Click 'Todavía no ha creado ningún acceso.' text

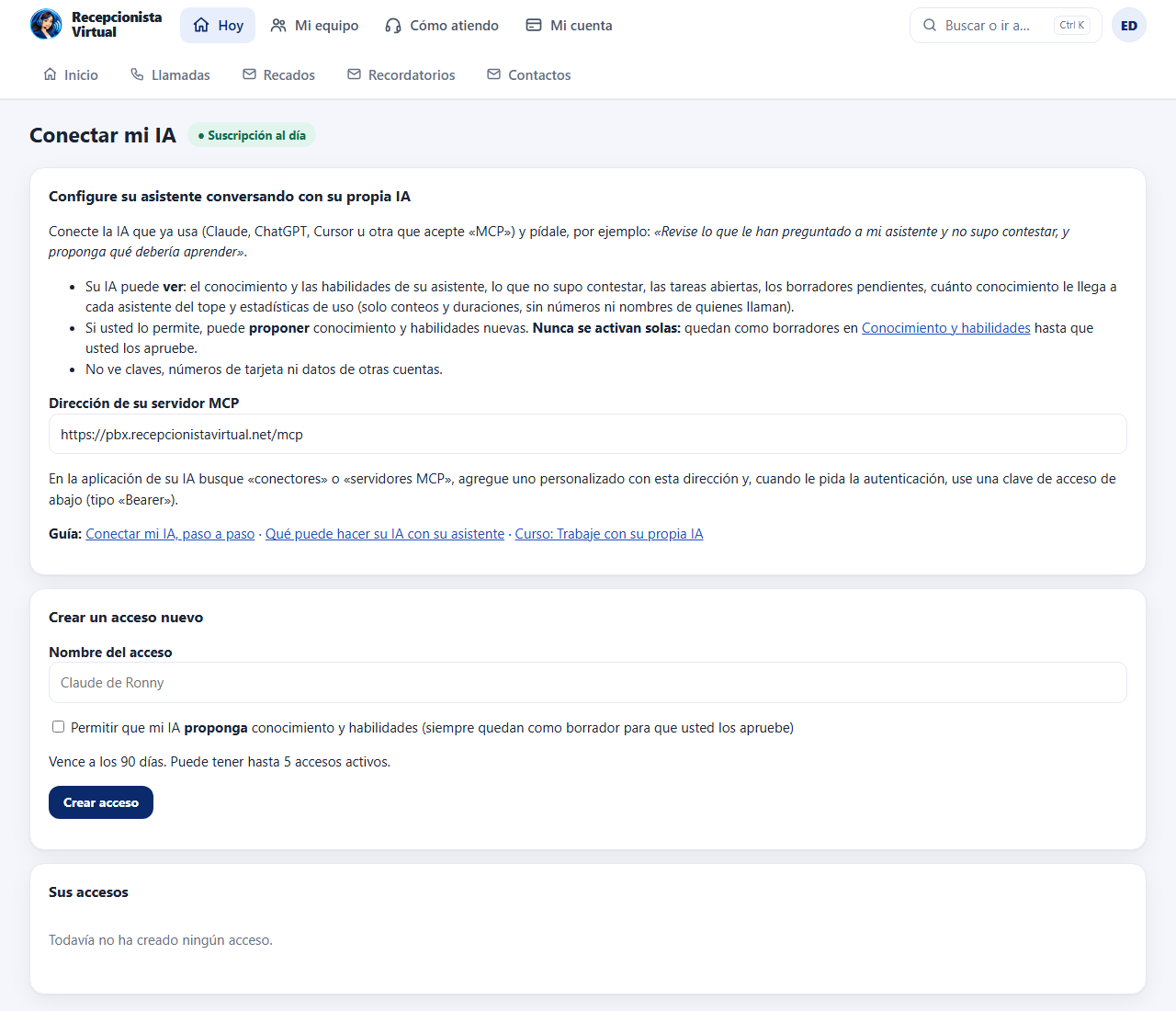click(x=161, y=940)
